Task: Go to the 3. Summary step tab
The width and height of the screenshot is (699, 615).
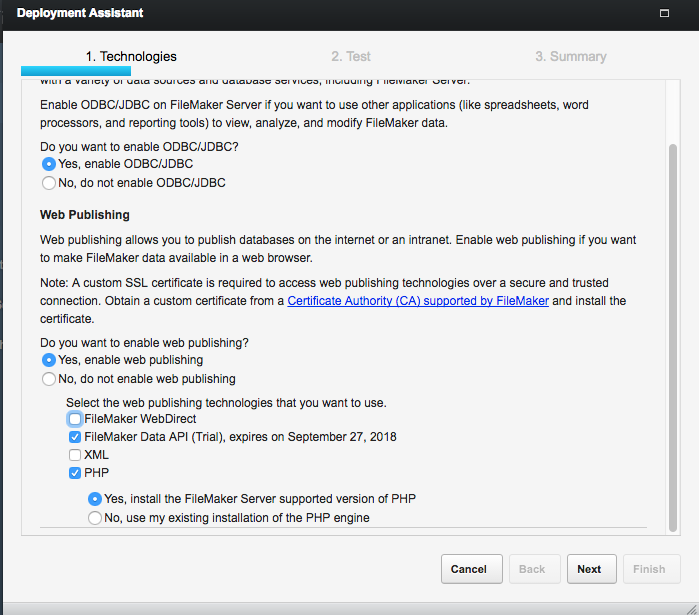Action: click(x=571, y=57)
